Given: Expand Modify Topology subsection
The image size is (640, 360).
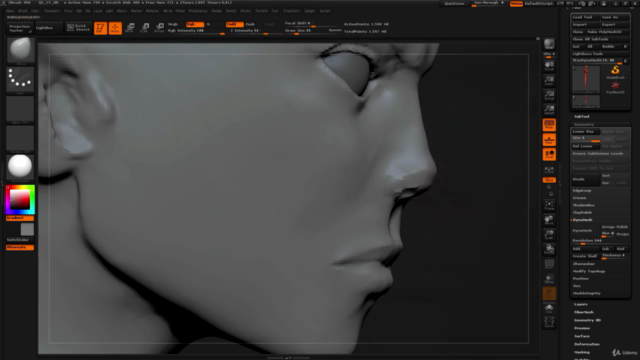Looking at the screenshot, I should [589, 271].
